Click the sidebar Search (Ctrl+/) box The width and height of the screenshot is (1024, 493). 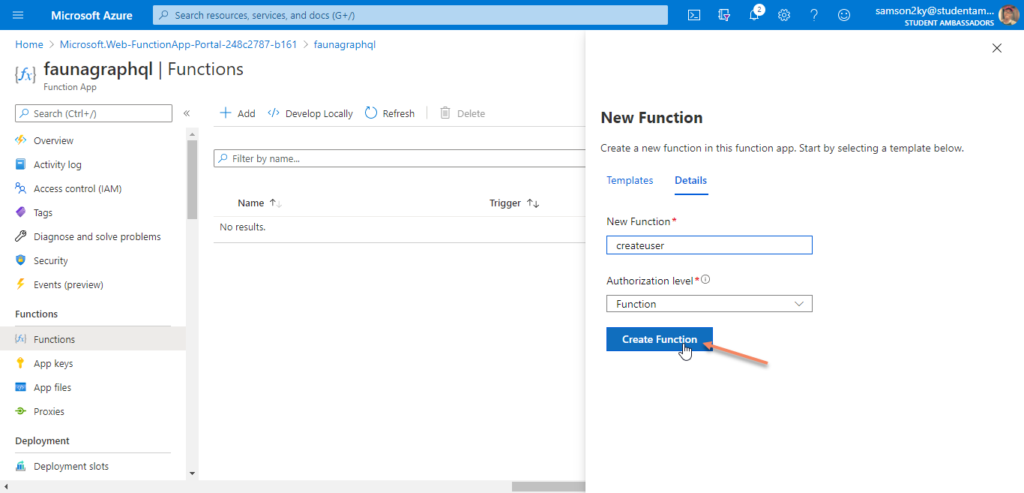[x=93, y=114]
